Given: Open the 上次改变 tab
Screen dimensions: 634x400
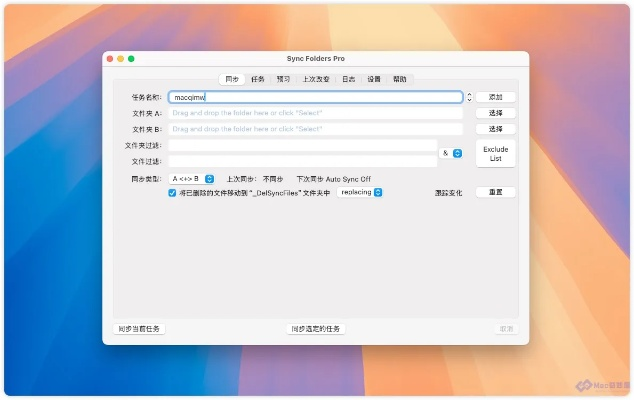Looking at the screenshot, I should (x=316, y=79).
